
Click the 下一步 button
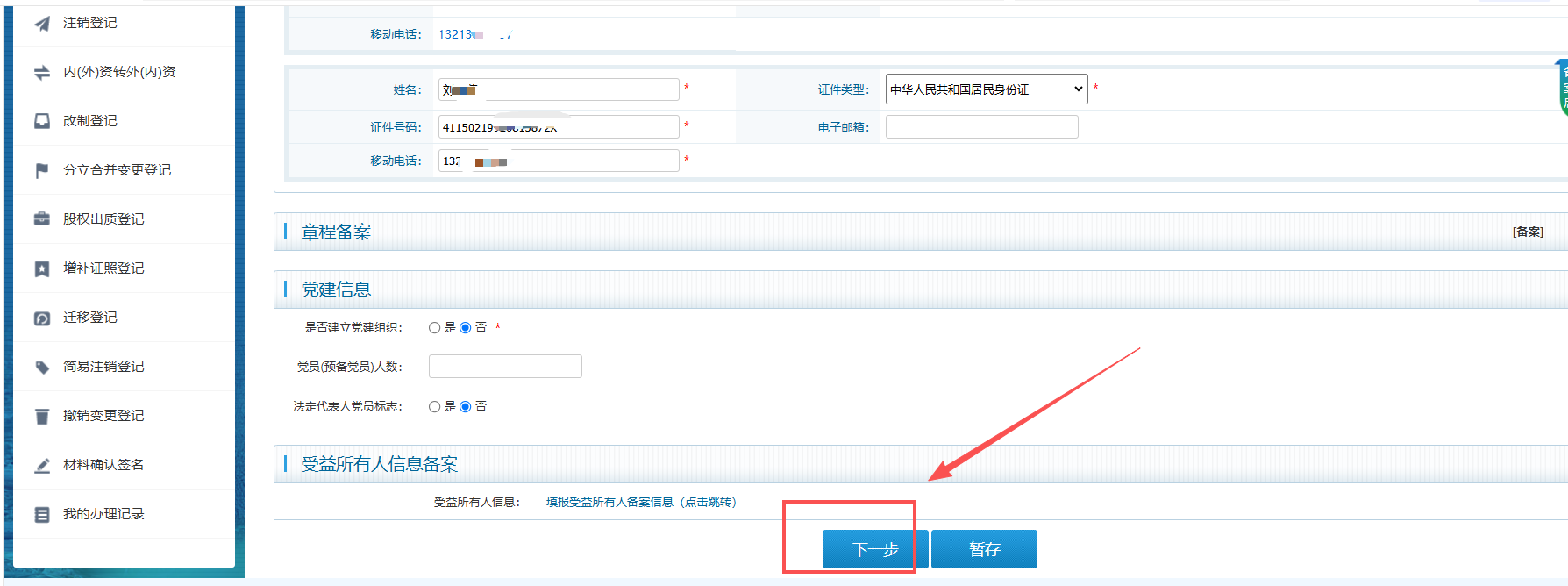click(874, 549)
